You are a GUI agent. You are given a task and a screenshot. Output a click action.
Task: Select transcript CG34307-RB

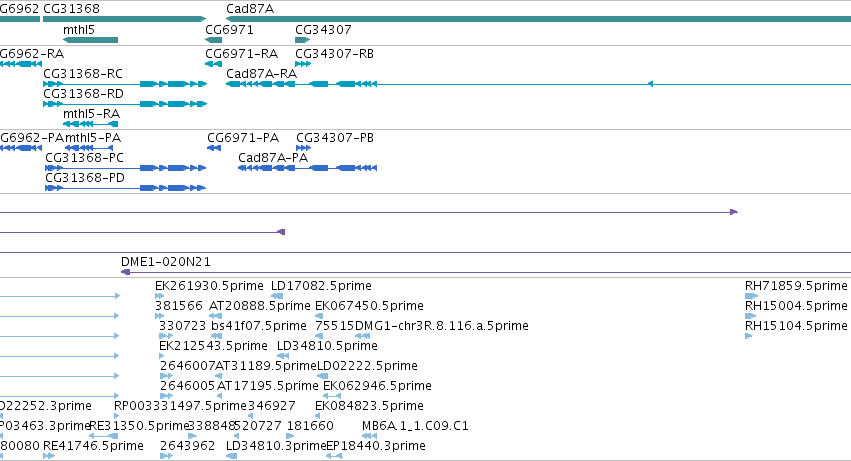334,54
